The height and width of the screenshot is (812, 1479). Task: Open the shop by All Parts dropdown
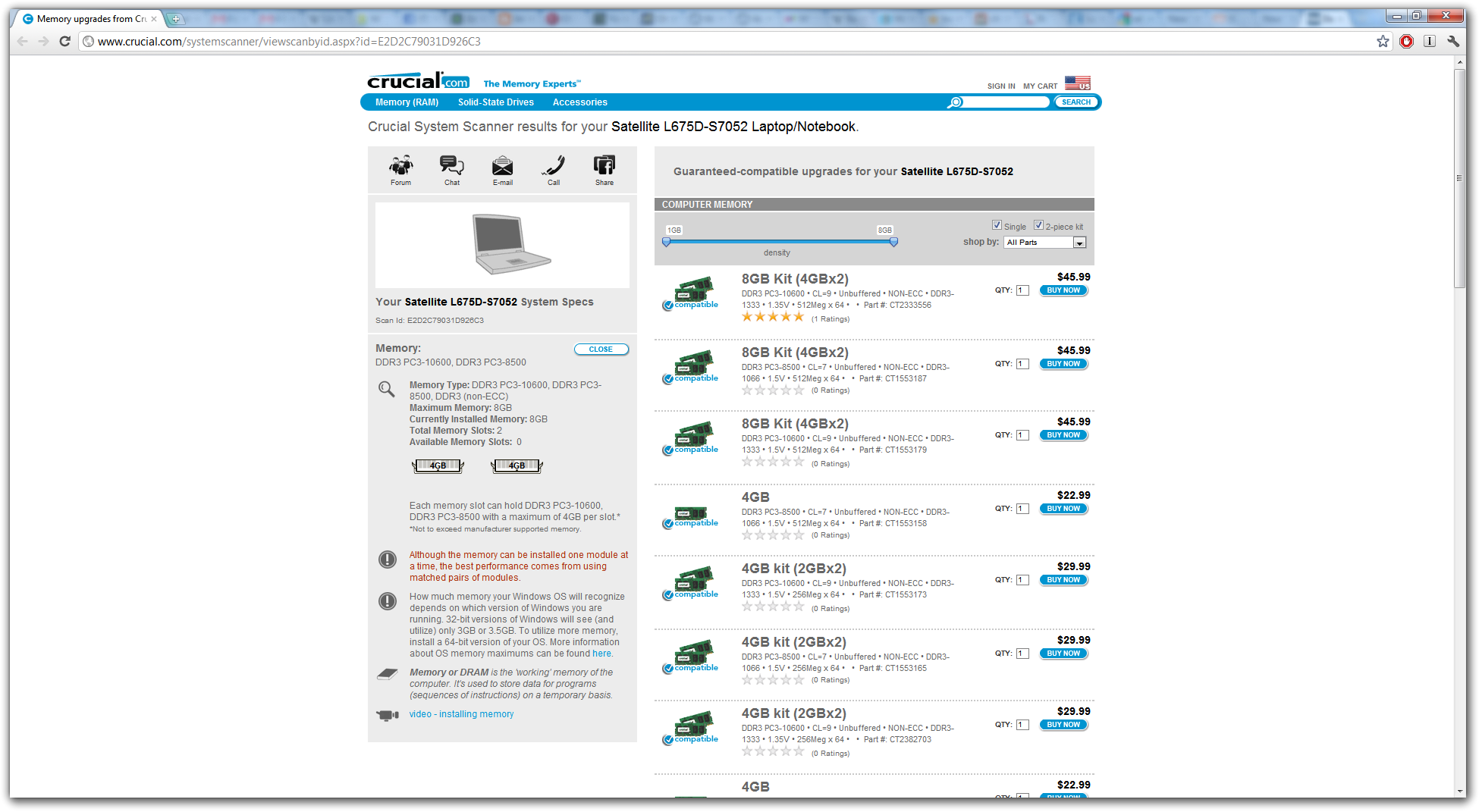[1044, 243]
